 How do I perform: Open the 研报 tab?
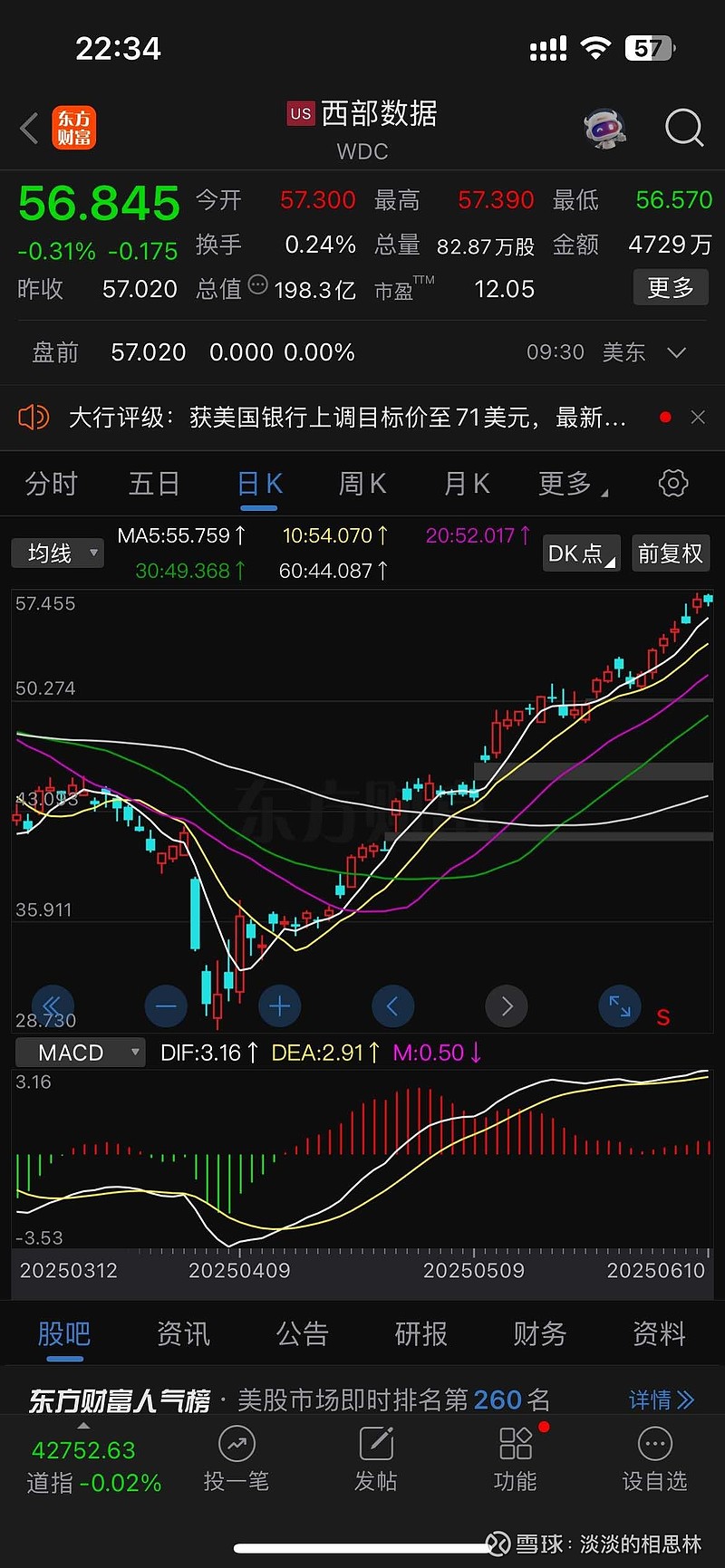[421, 1333]
